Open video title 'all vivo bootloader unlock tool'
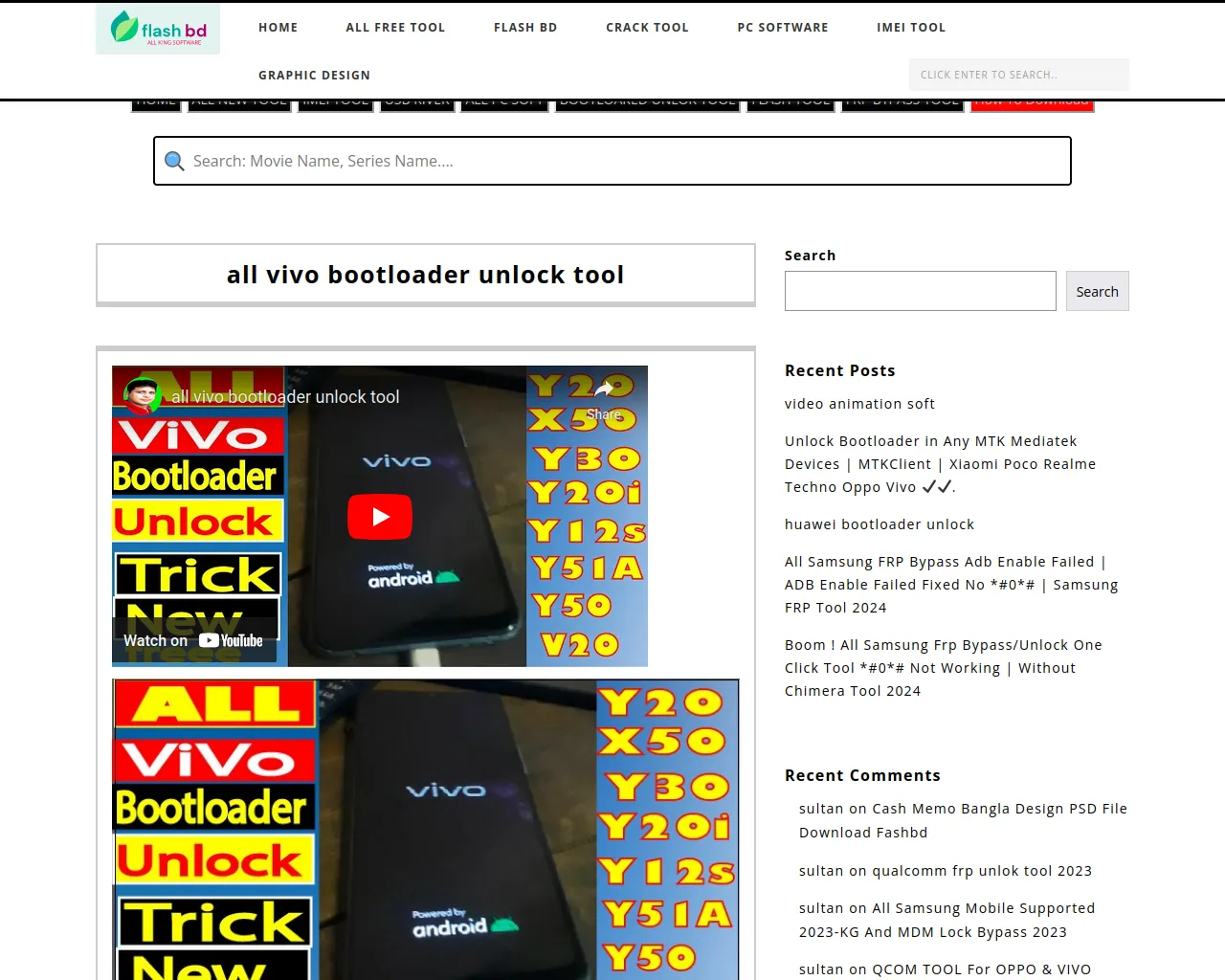Viewport: 1225px width, 980px height. (x=285, y=397)
